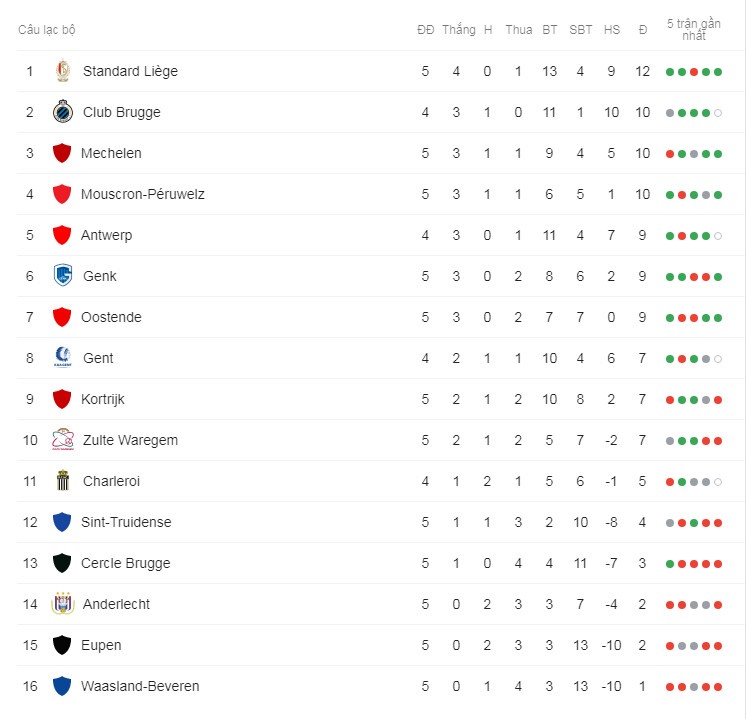This screenshot has width=746, height=719.
Task: Click the Standard Liège club crest
Action: (x=62, y=71)
